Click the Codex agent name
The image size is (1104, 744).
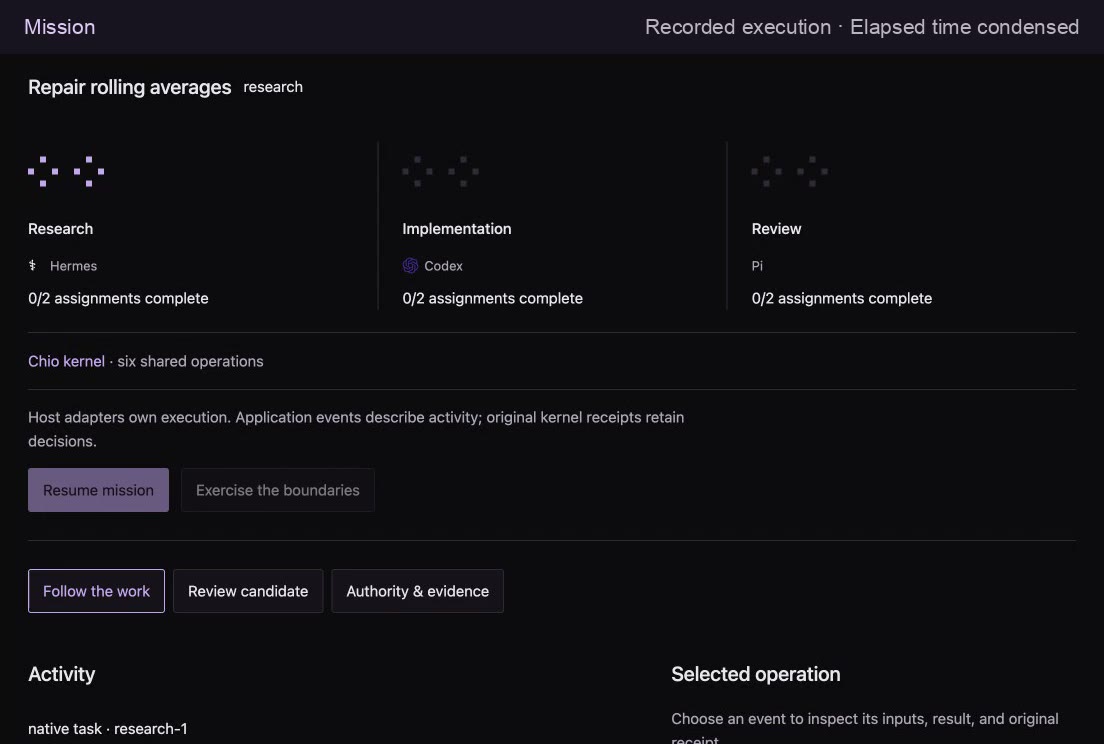(444, 266)
